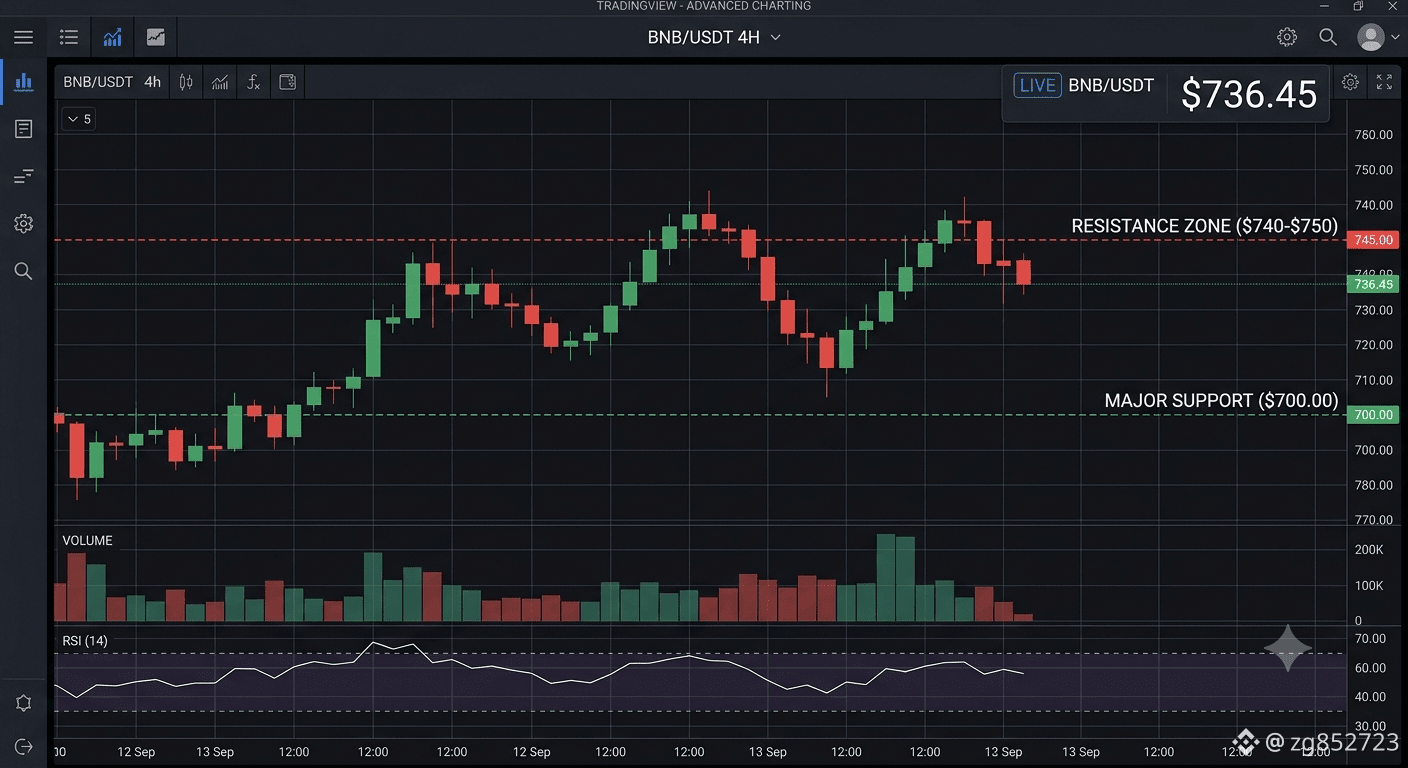Open the watchlist list icon
This screenshot has height=768, width=1408.
tap(69, 37)
